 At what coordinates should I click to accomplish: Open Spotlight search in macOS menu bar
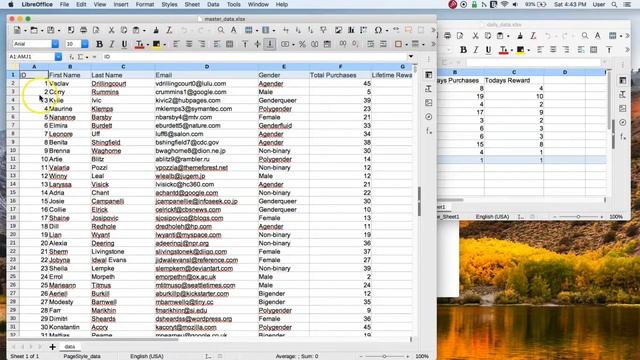click(x=614, y=4)
